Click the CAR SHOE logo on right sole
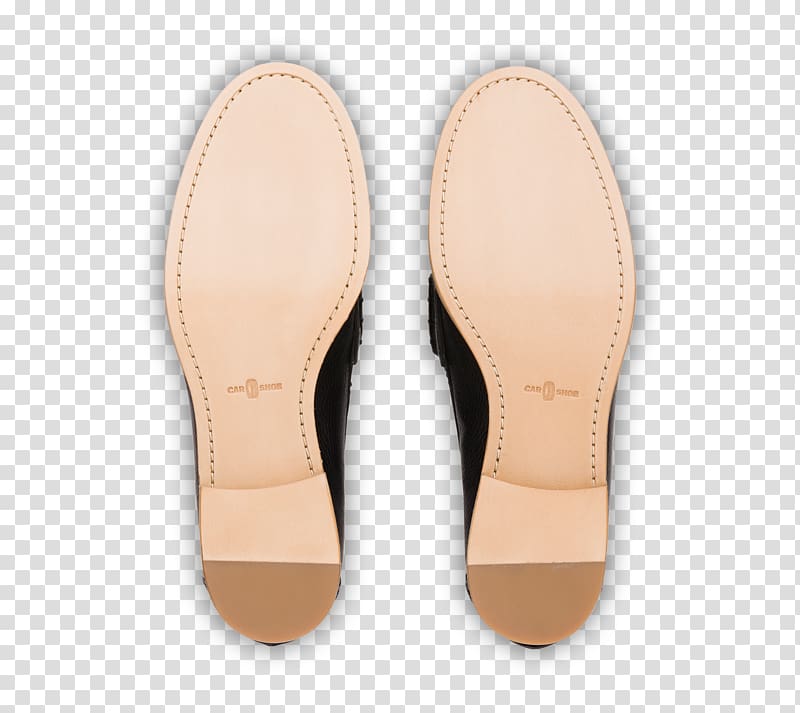 (552, 391)
